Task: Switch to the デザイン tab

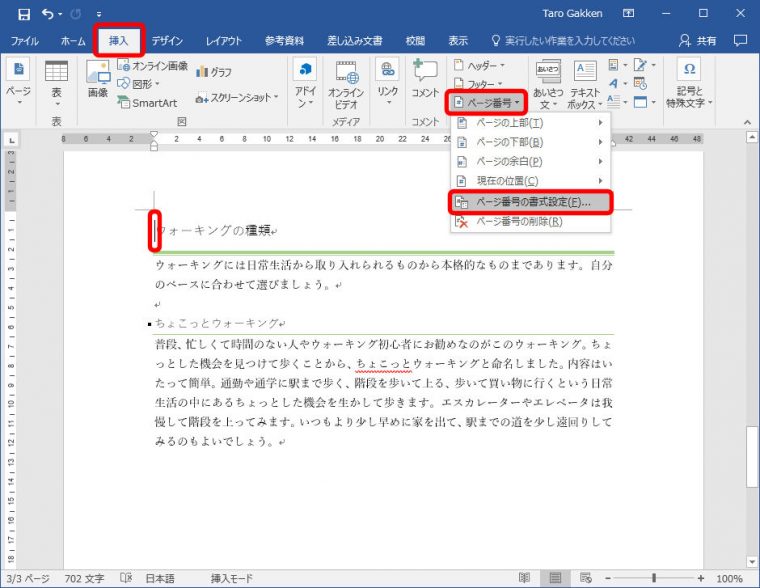Action: 167,41
